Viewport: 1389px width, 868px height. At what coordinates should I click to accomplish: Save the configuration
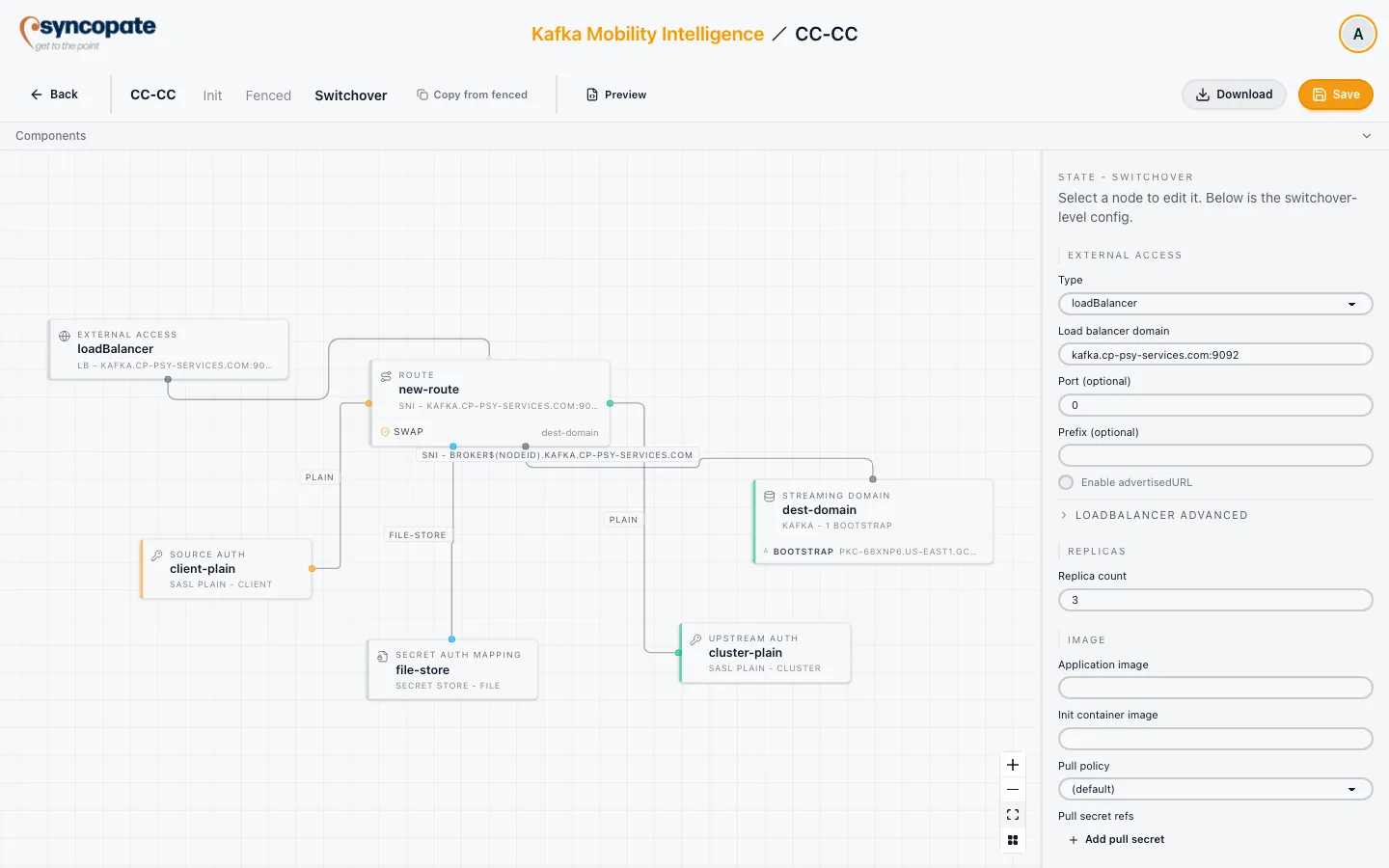(1335, 95)
